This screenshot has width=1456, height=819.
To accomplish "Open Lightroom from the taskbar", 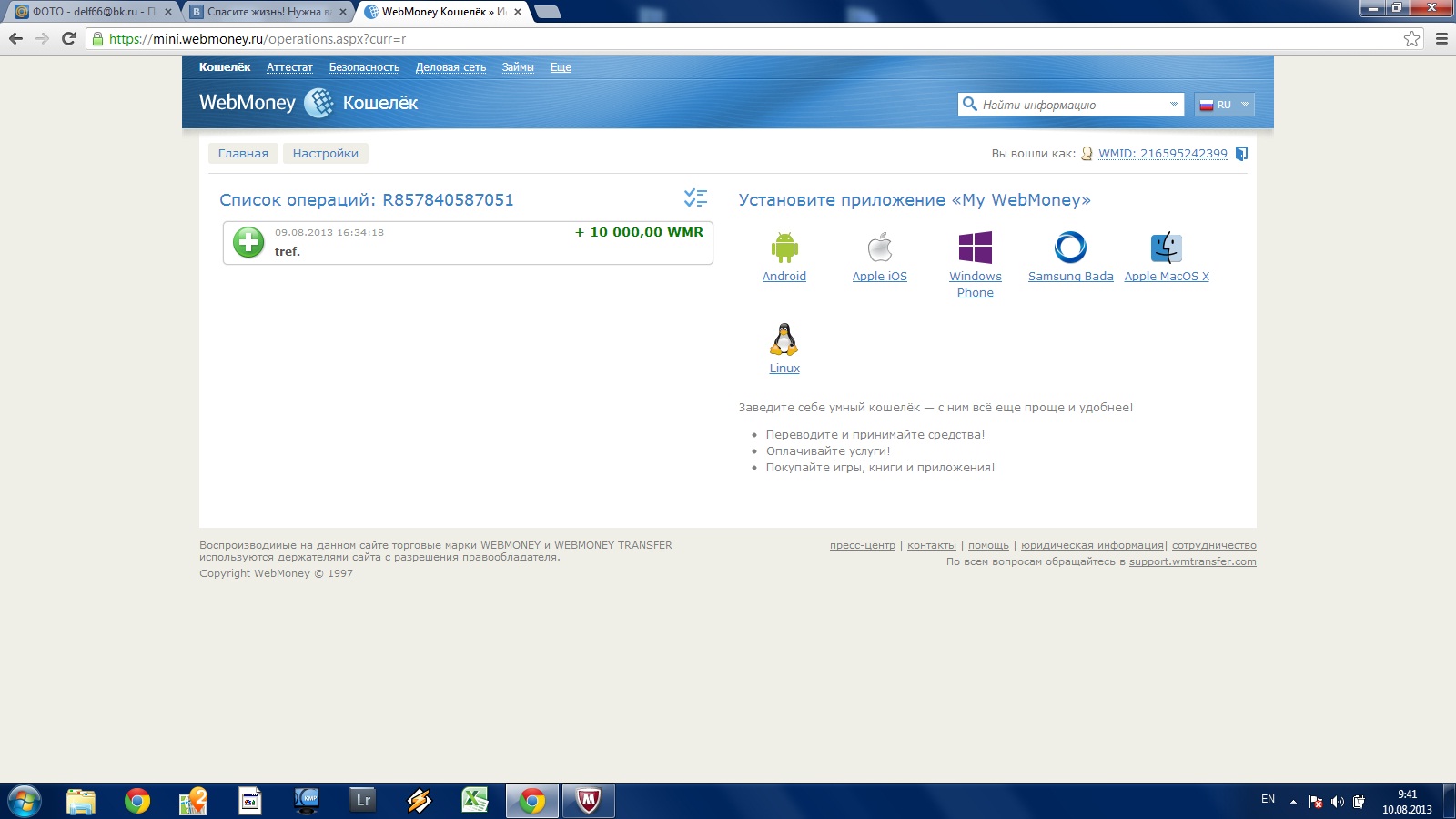I will [x=363, y=801].
